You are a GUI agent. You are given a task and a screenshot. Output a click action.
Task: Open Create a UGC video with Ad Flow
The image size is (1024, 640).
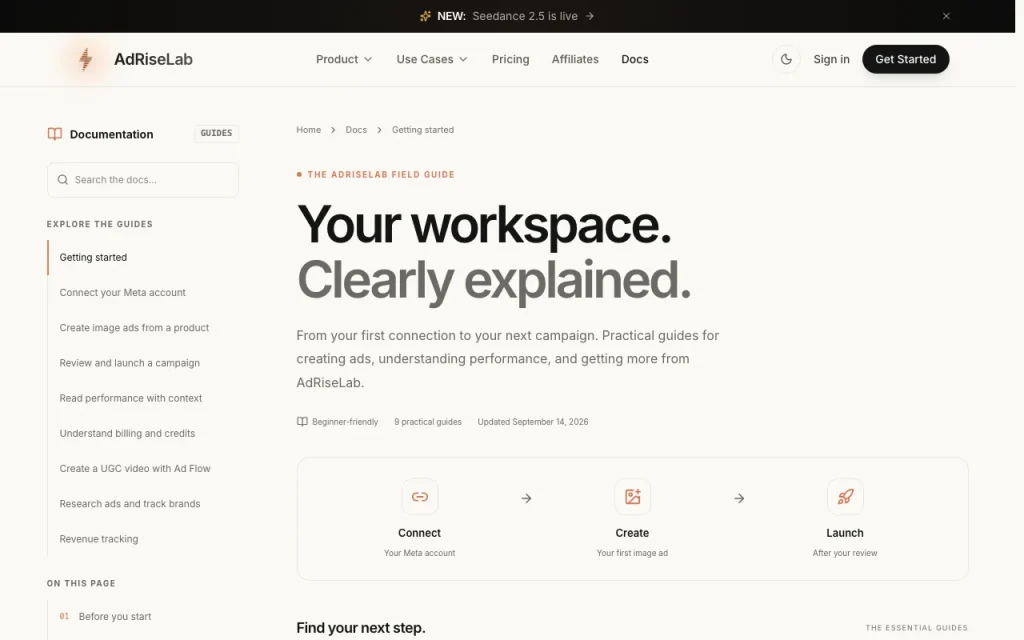tap(135, 469)
